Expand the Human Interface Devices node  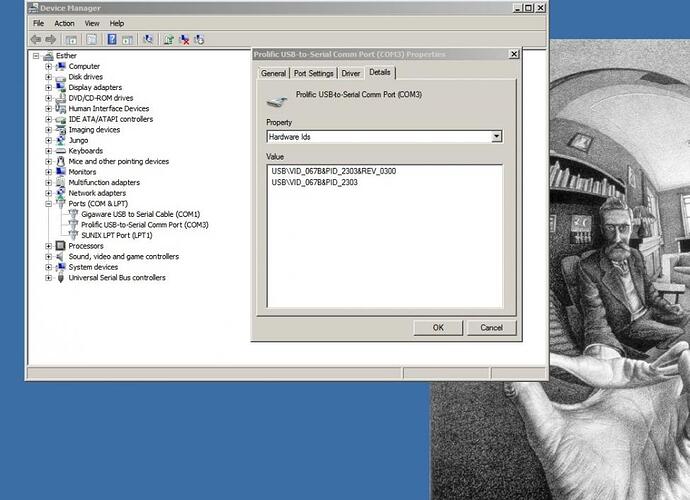(48, 109)
